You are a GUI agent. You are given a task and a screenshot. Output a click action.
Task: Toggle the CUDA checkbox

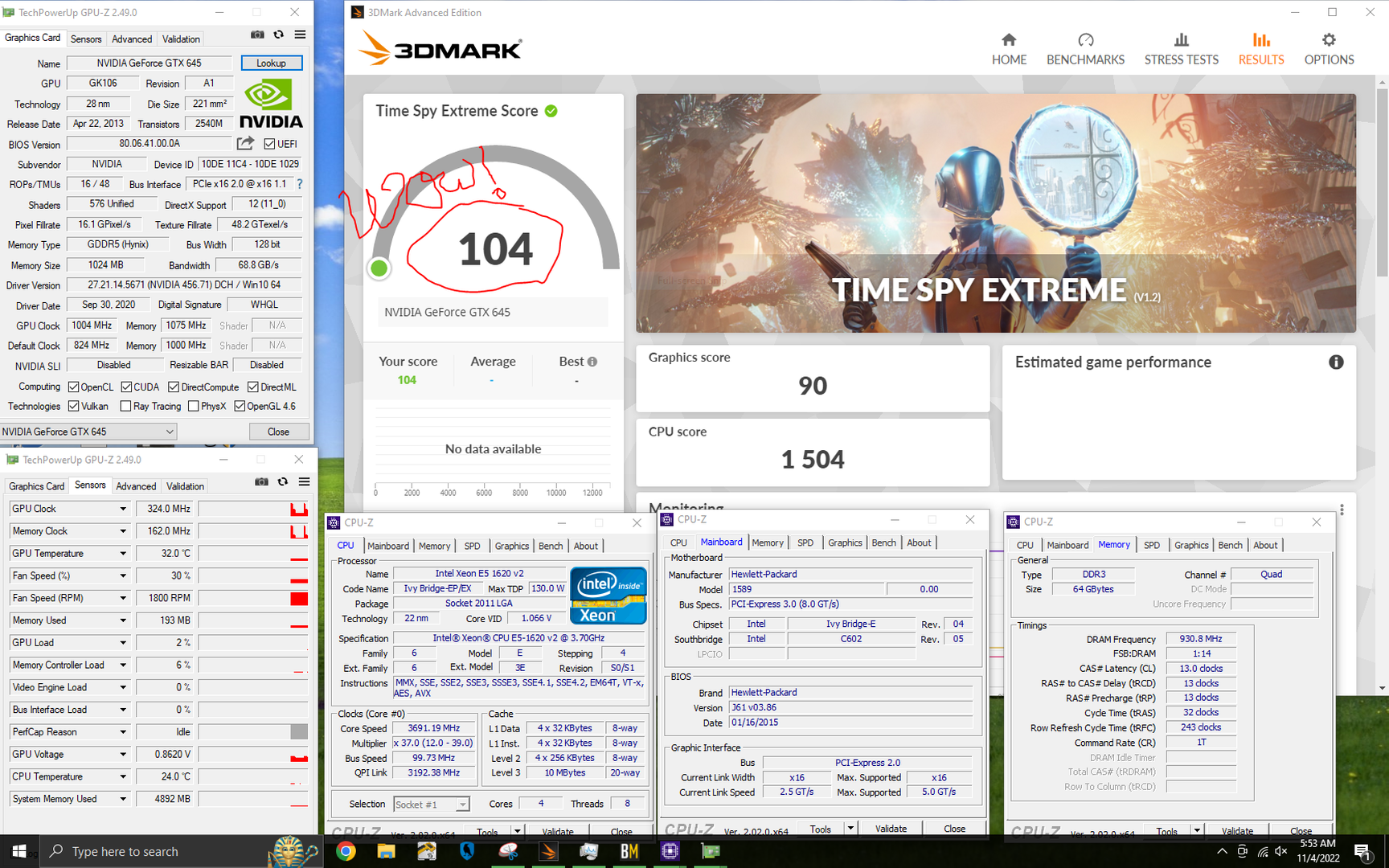tap(126, 387)
